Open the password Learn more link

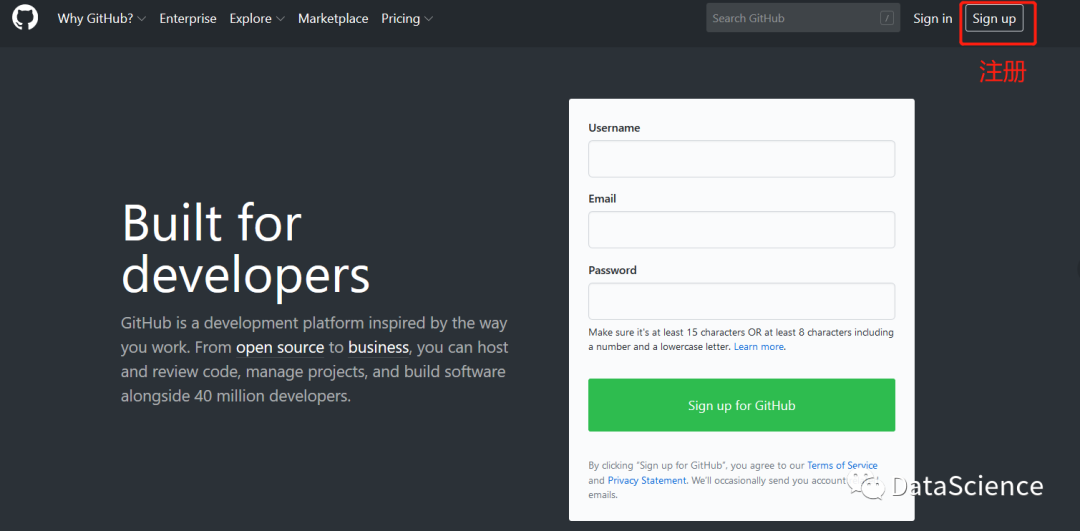coord(758,347)
